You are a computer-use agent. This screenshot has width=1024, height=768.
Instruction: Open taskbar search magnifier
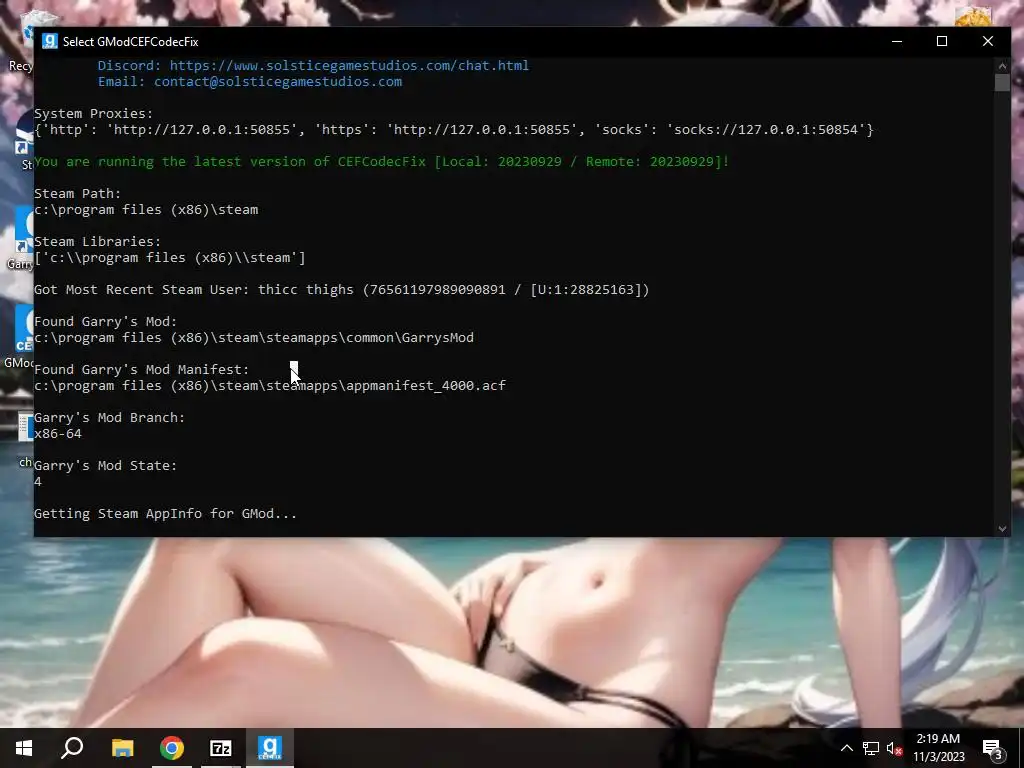pos(72,748)
